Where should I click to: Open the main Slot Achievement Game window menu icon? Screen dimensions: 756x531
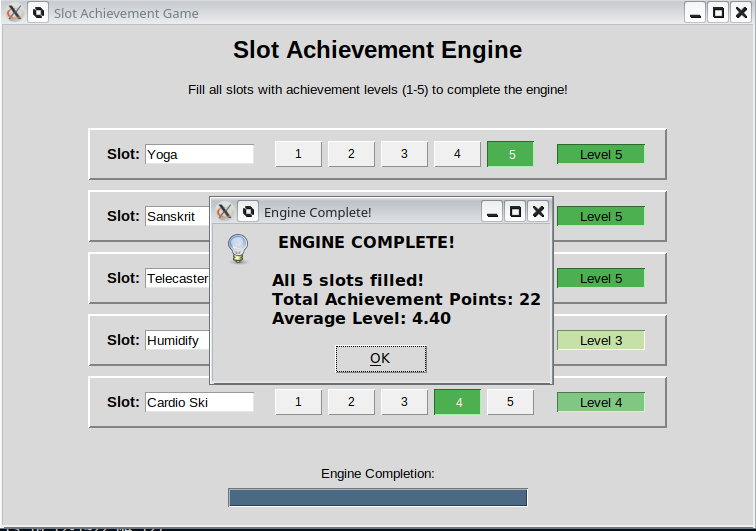point(14,13)
